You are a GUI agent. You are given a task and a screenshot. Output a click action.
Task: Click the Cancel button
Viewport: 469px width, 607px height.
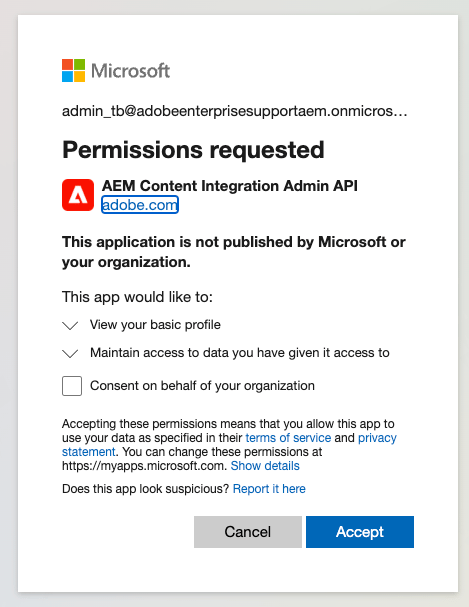point(248,532)
